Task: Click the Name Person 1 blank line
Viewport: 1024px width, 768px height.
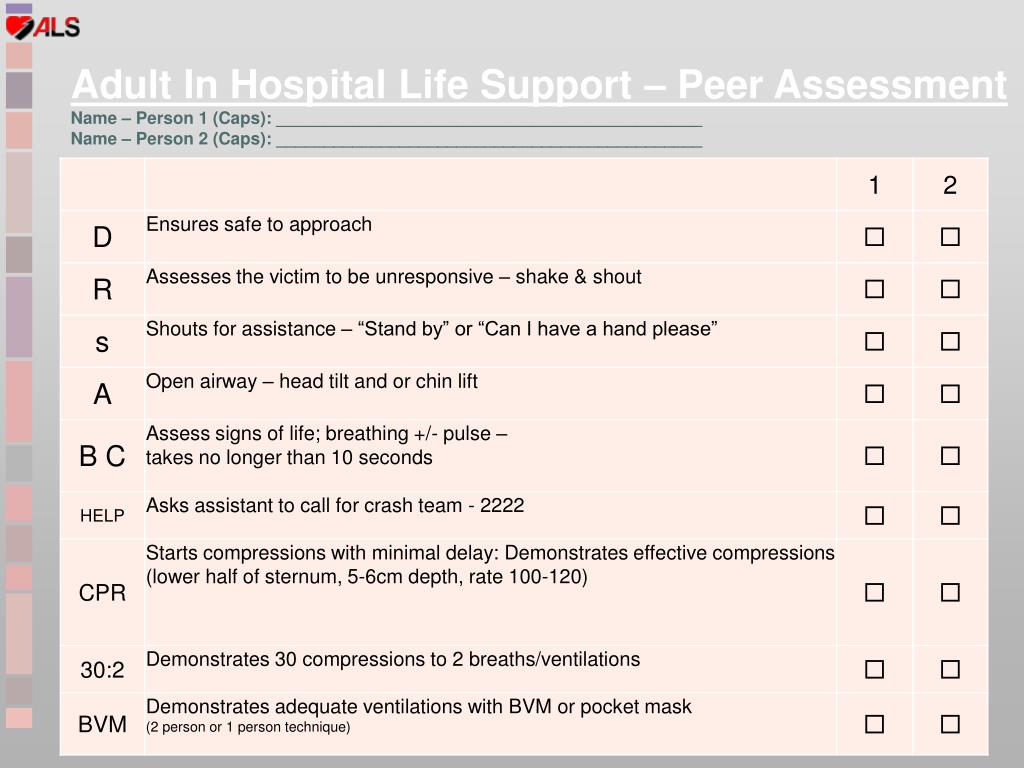Action: (489, 119)
